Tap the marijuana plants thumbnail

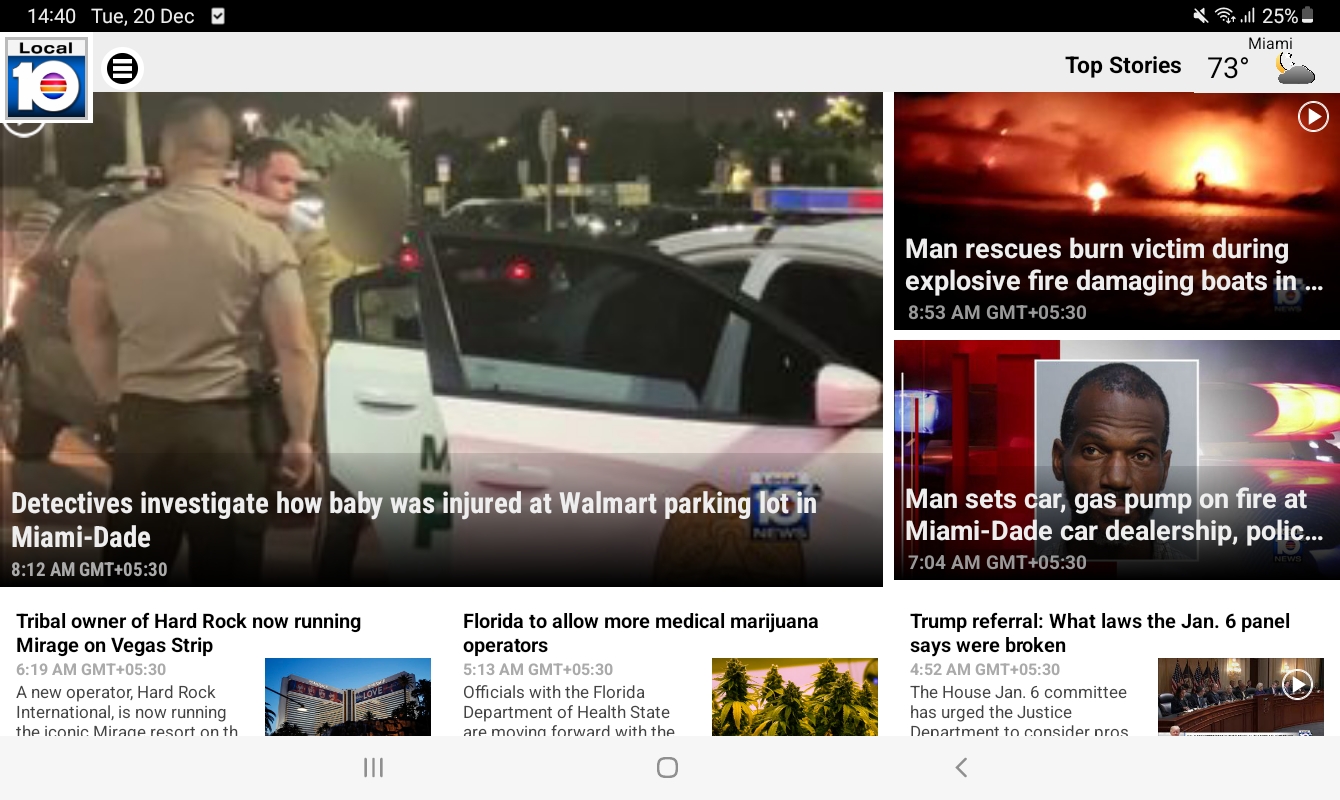(795, 697)
